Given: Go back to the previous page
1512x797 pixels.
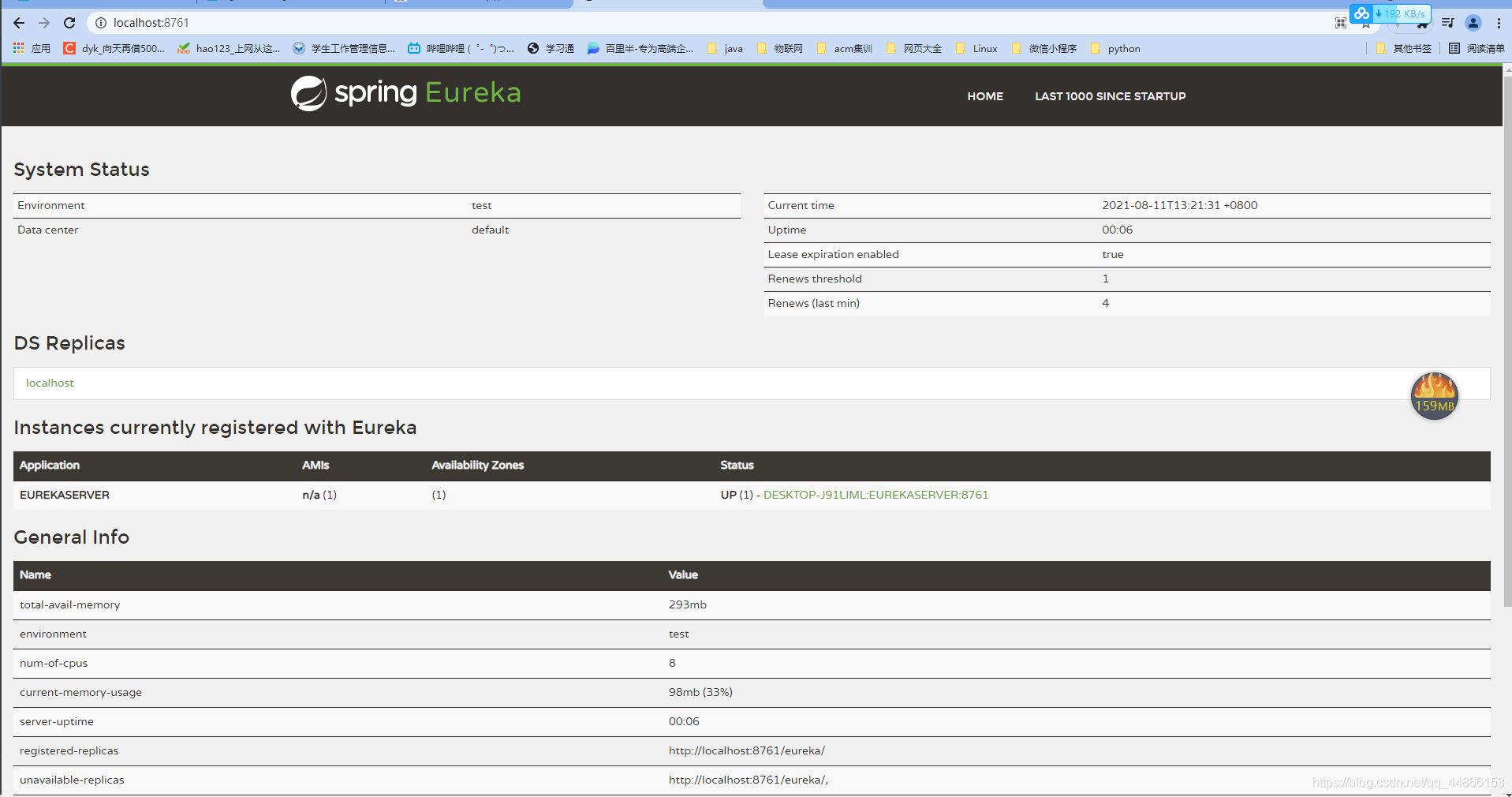Looking at the screenshot, I should coord(19,23).
